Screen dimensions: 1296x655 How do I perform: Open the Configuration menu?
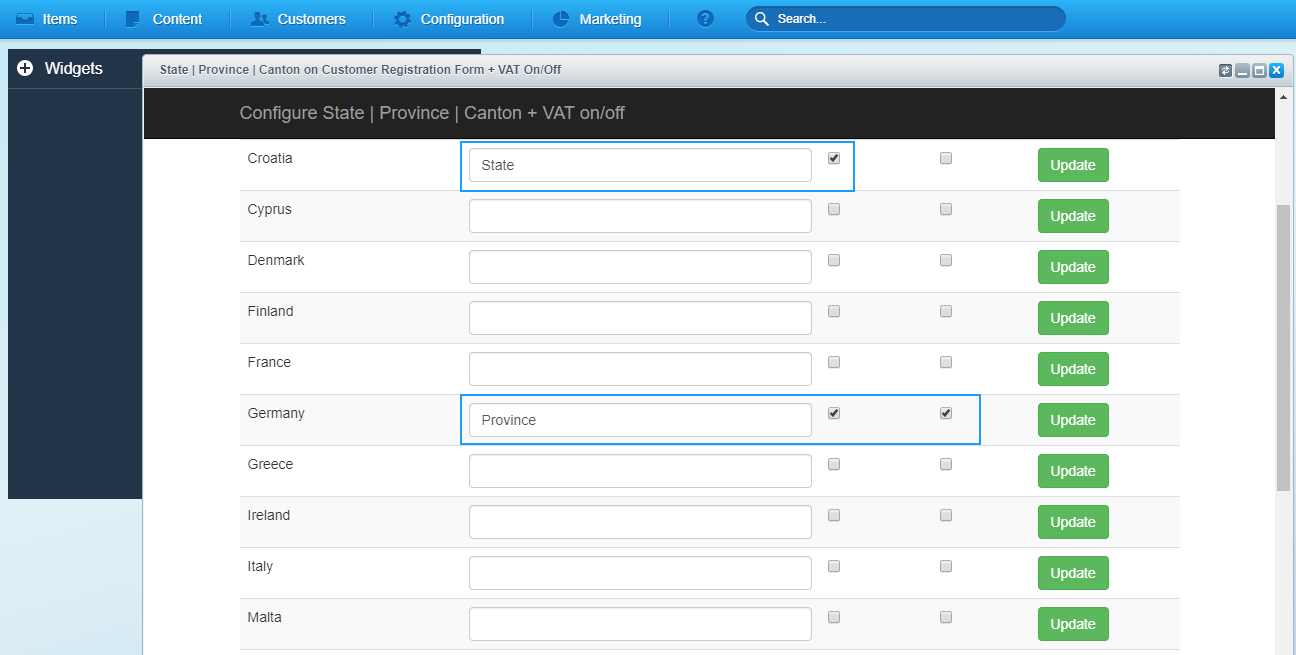(449, 19)
